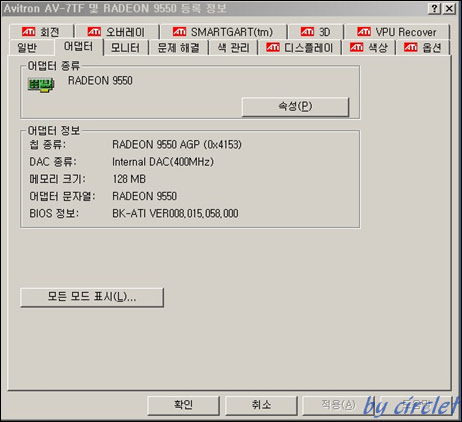Click the Internal DAC(400MHz) value
This screenshot has height=422, width=462.
tap(163, 162)
